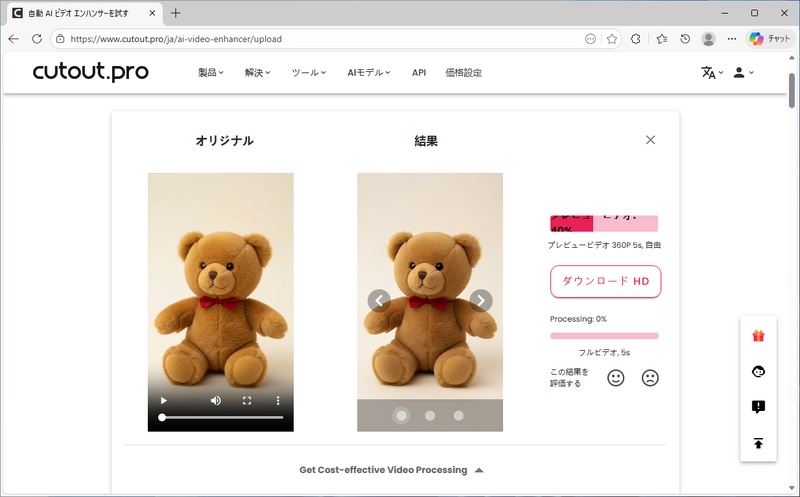The width and height of the screenshot is (800, 497).
Task: Select the third result carousel dot
Action: click(459, 416)
